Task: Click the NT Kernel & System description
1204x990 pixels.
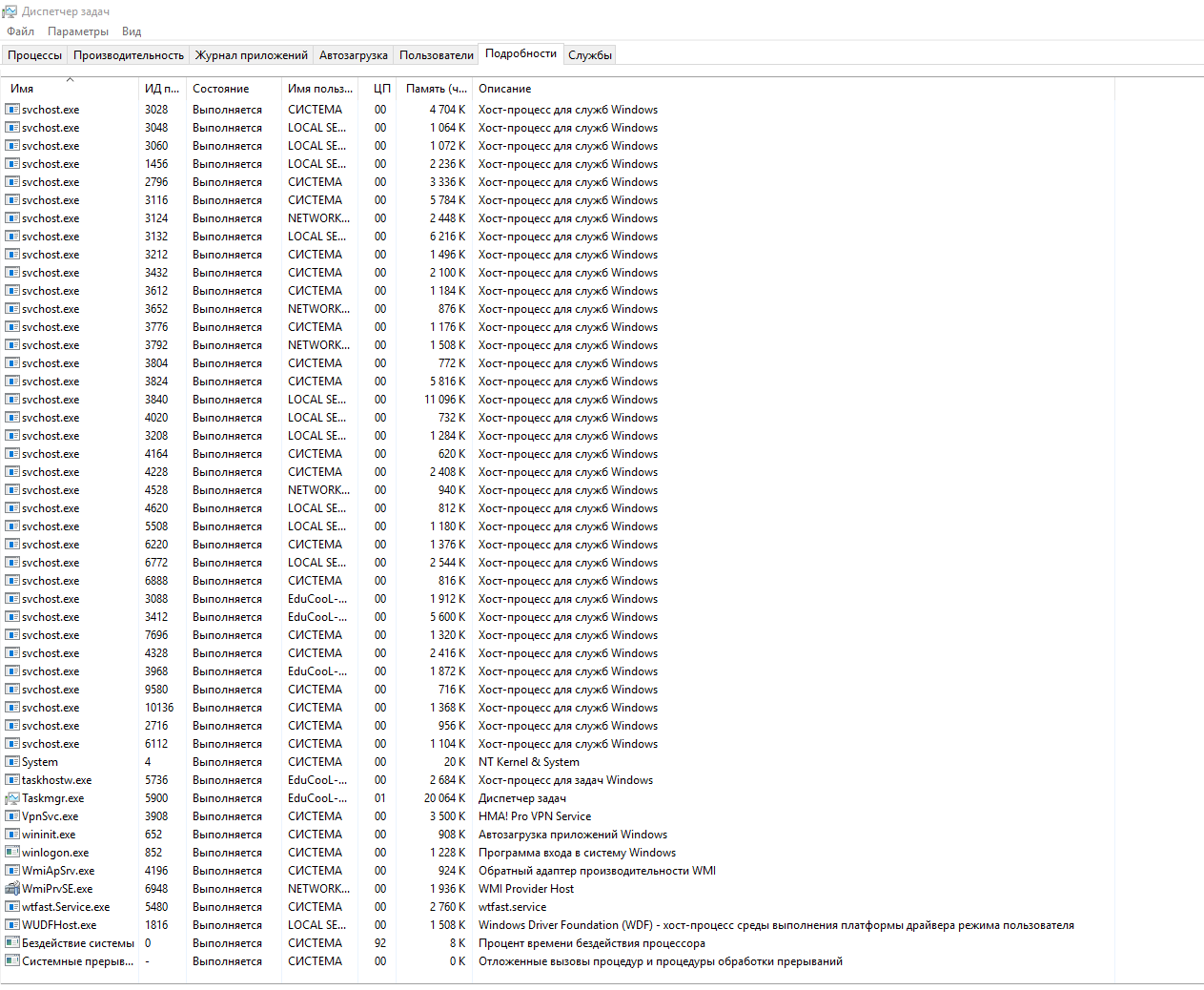Action: [529, 762]
